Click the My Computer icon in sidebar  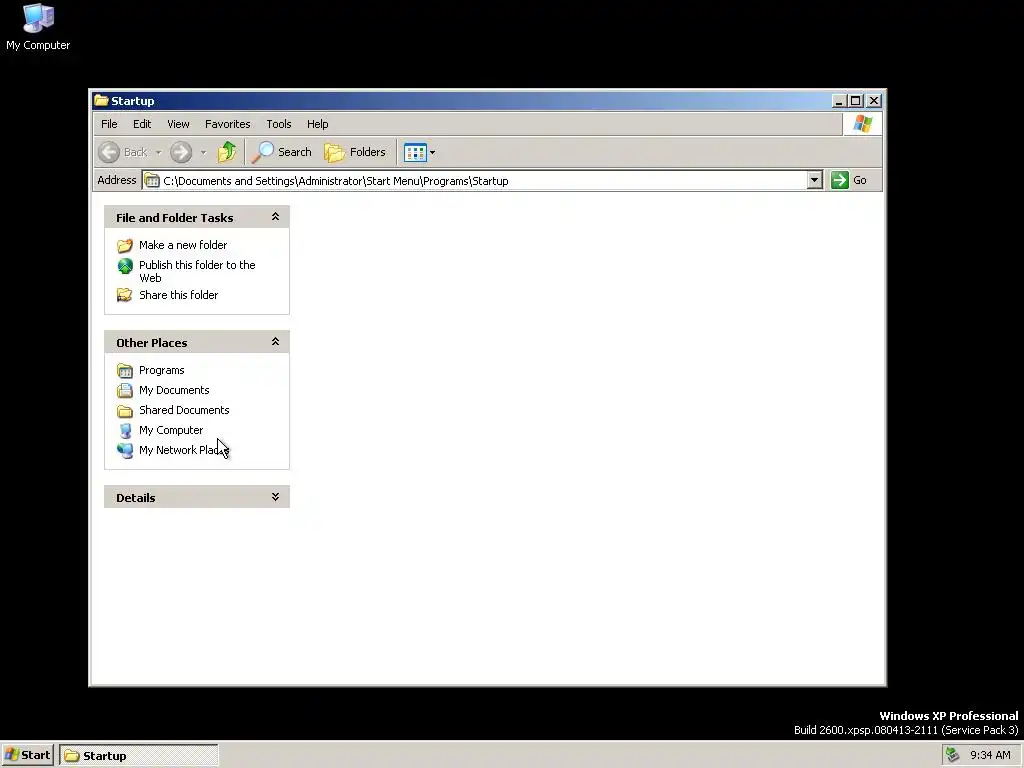point(125,430)
